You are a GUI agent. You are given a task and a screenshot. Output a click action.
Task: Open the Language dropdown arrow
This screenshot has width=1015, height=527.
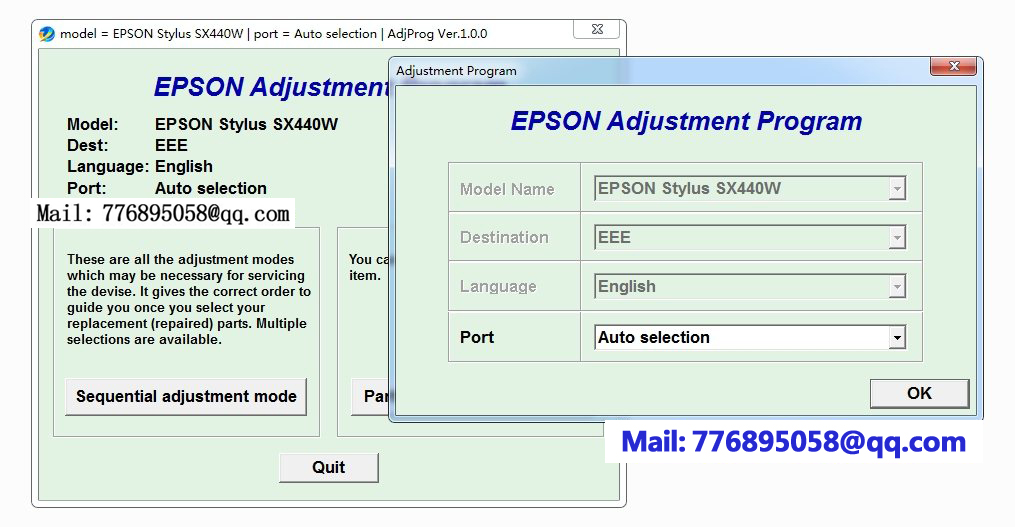897,286
